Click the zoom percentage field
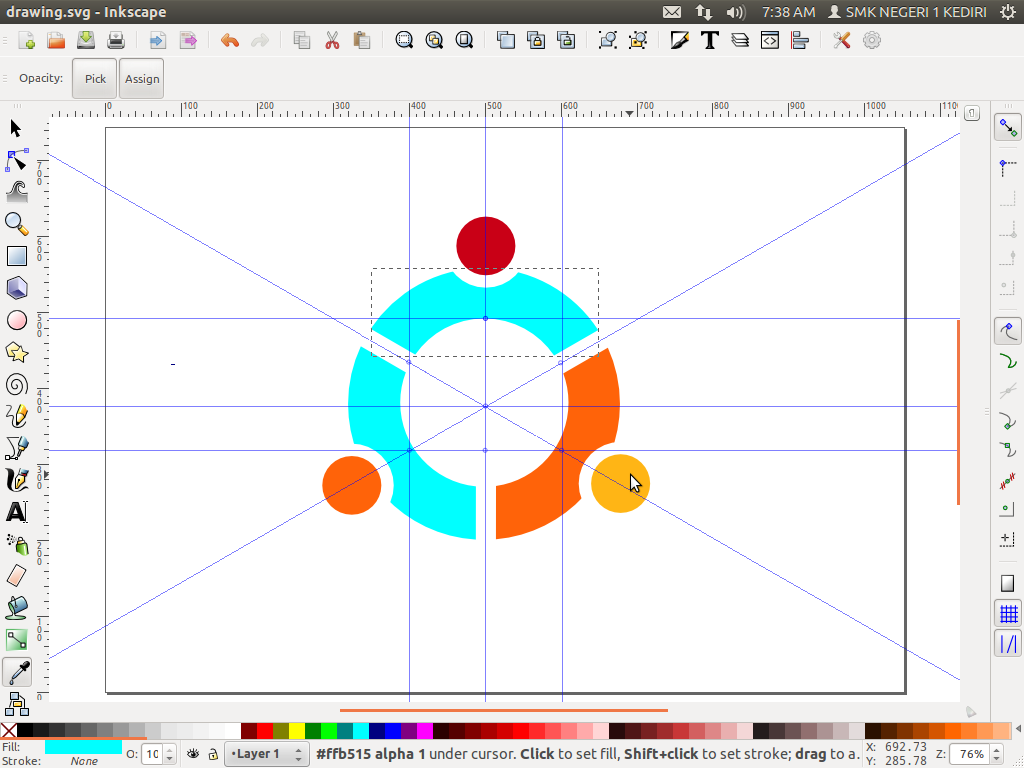Screen dimensions: 1024x768 [969, 754]
